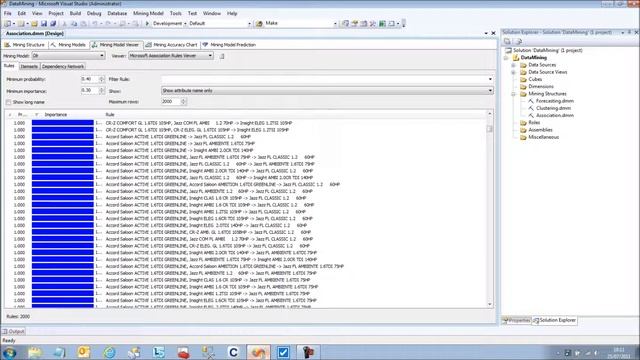Switch to Mining Model Prediction tab

[x=229, y=45]
